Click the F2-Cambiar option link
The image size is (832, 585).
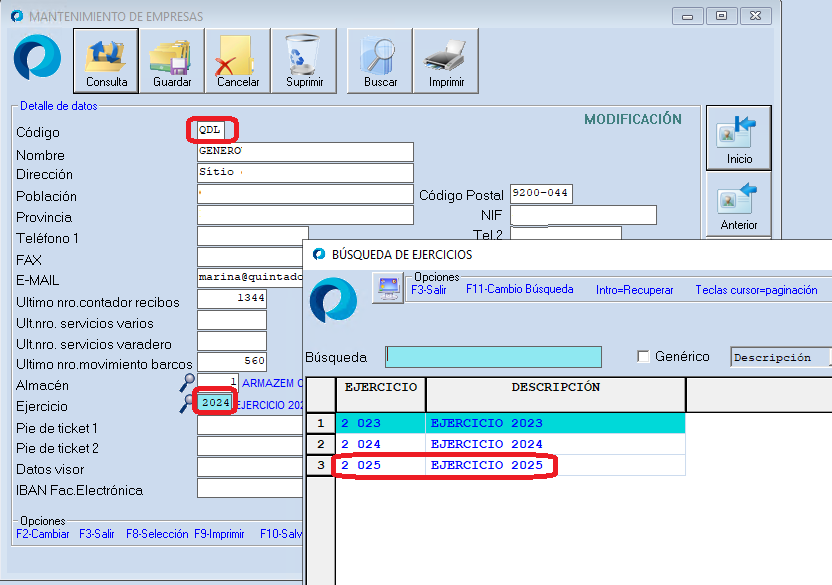coord(43,534)
